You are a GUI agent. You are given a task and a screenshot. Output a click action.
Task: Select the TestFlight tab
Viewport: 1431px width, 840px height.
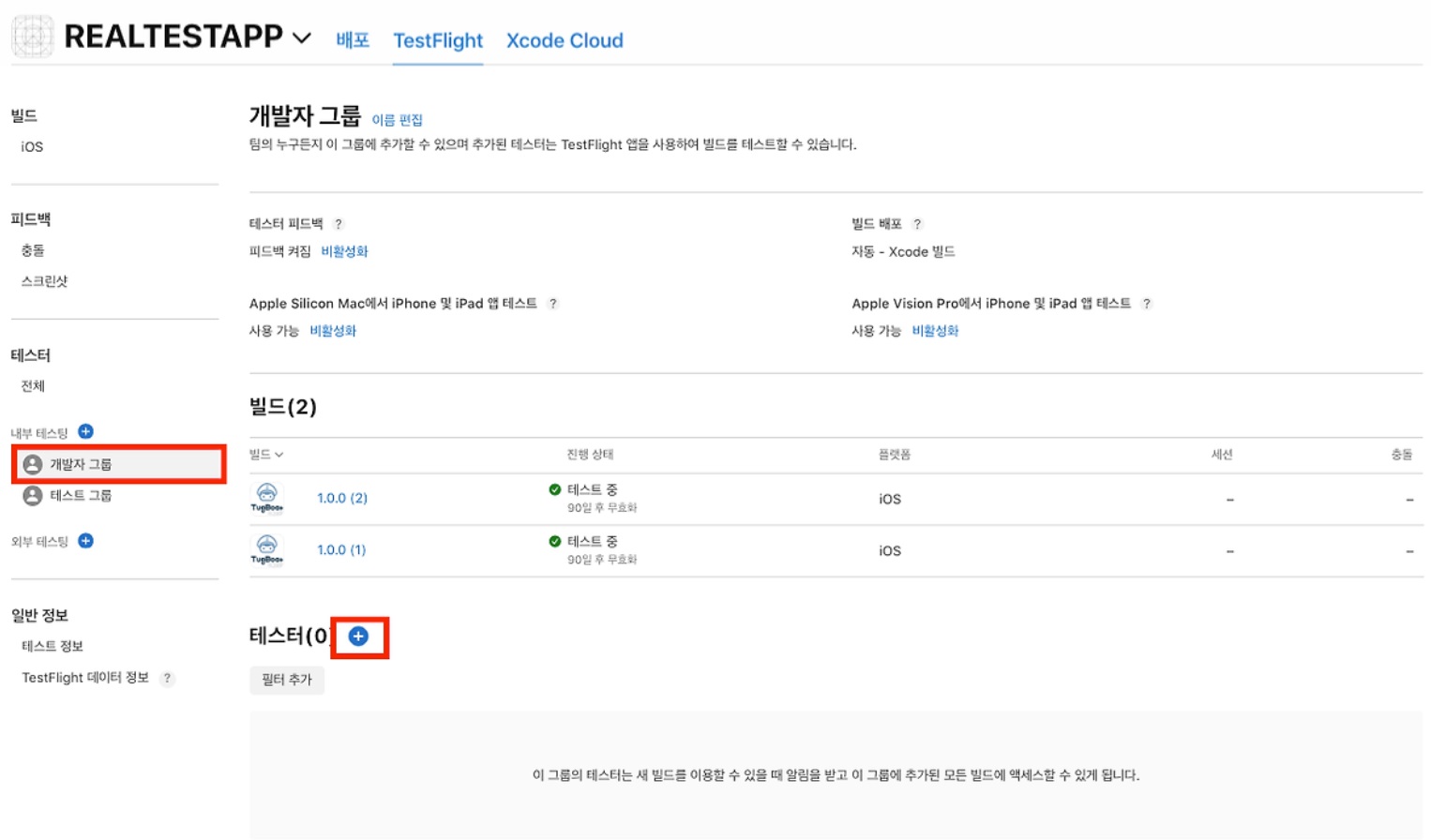pos(438,40)
